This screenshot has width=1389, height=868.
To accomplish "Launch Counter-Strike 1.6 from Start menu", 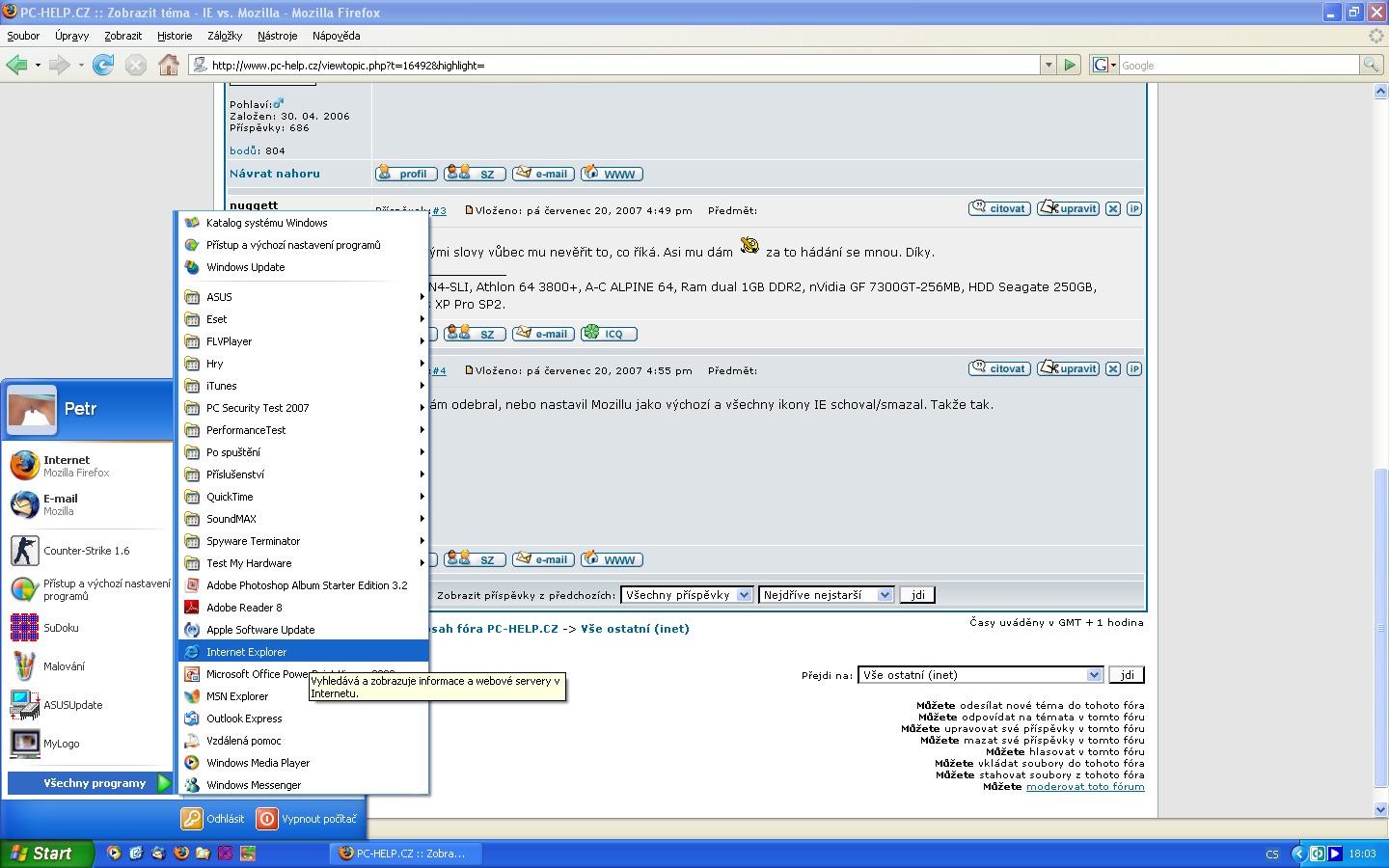I will [x=86, y=551].
